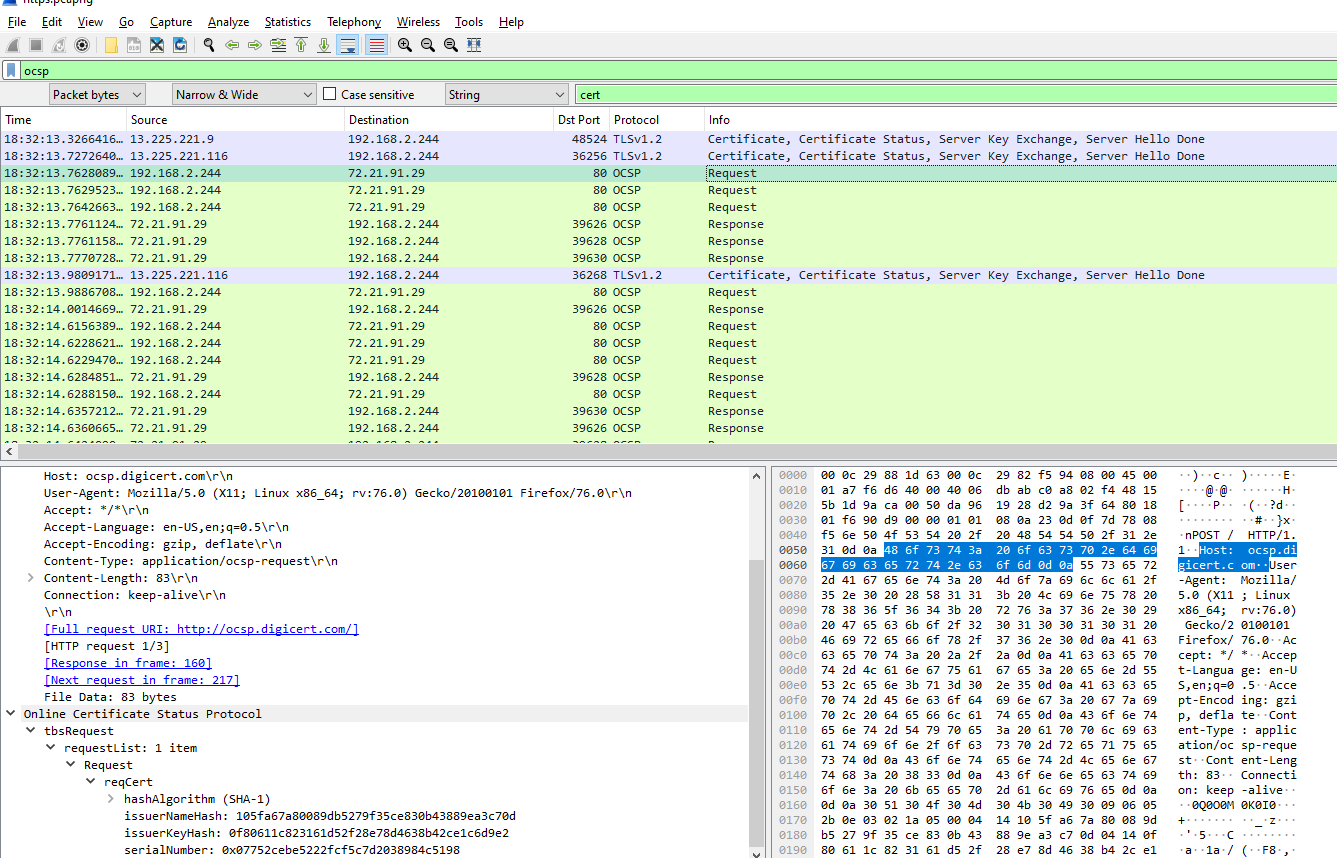Open the Packet bytes search-in dropdown
This screenshot has height=858, width=1337.
[97, 95]
